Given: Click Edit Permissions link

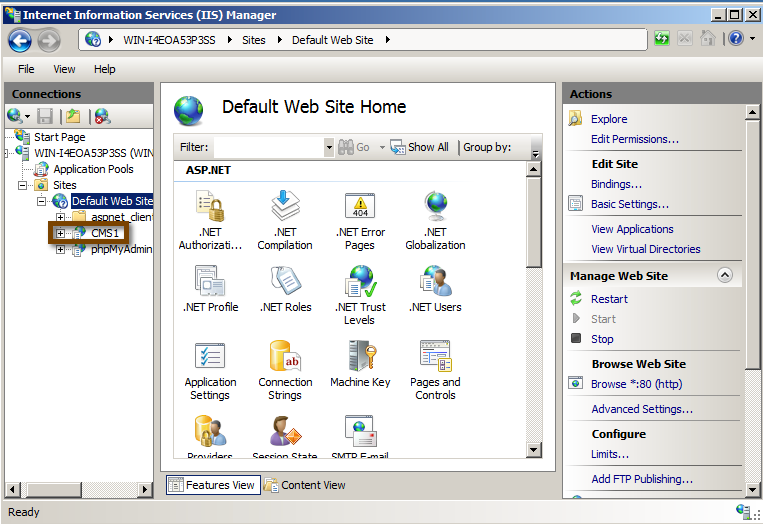Looking at the screenshot, I should [635, 139].
